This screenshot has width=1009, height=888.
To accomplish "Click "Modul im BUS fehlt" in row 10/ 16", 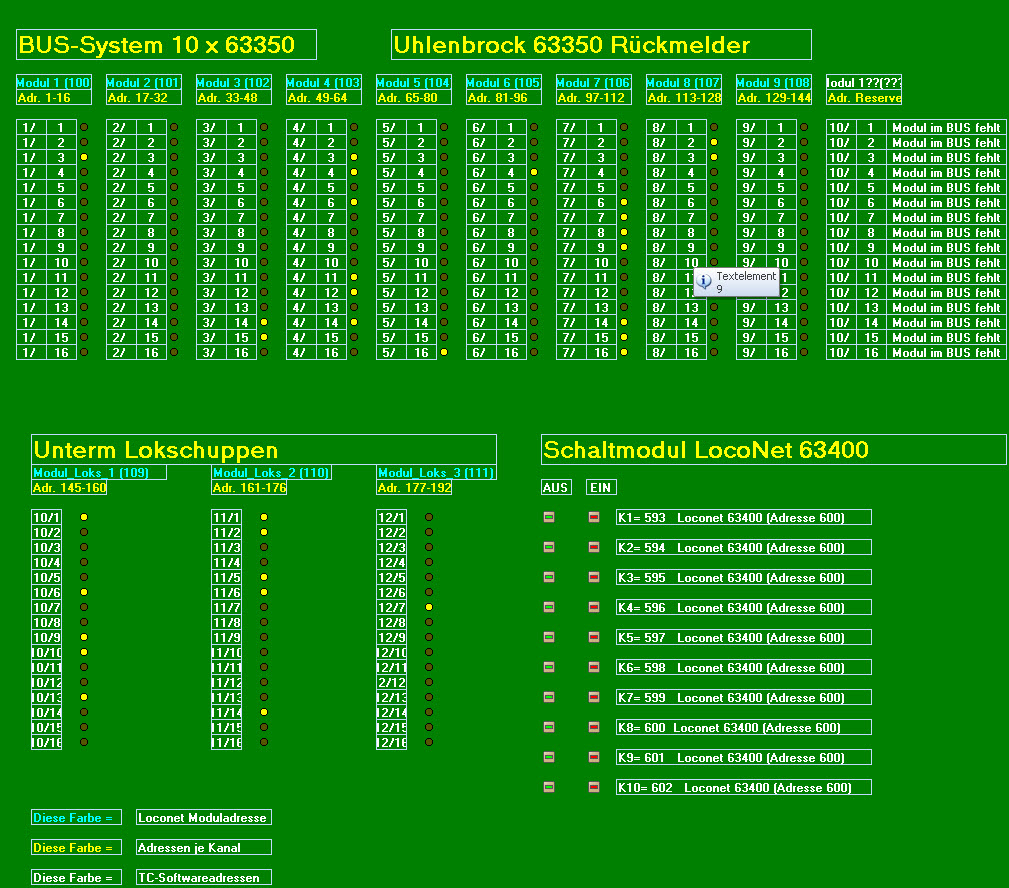I will pyautogui.click(x=946, y=352).
